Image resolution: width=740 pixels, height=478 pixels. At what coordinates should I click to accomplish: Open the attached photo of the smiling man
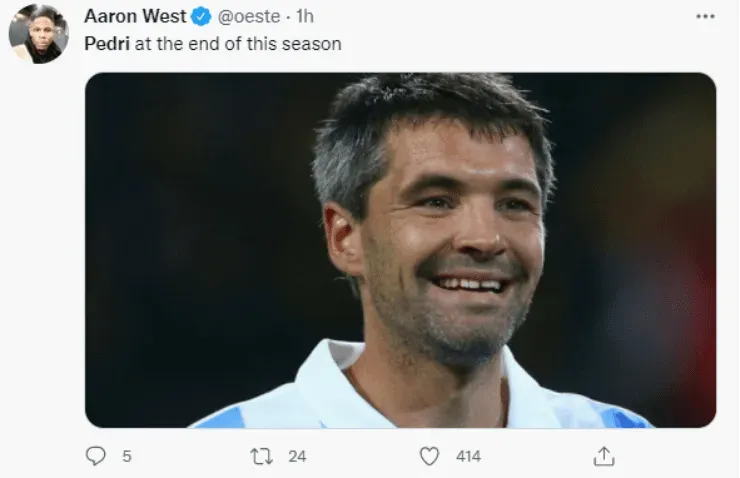coord(400,250)
